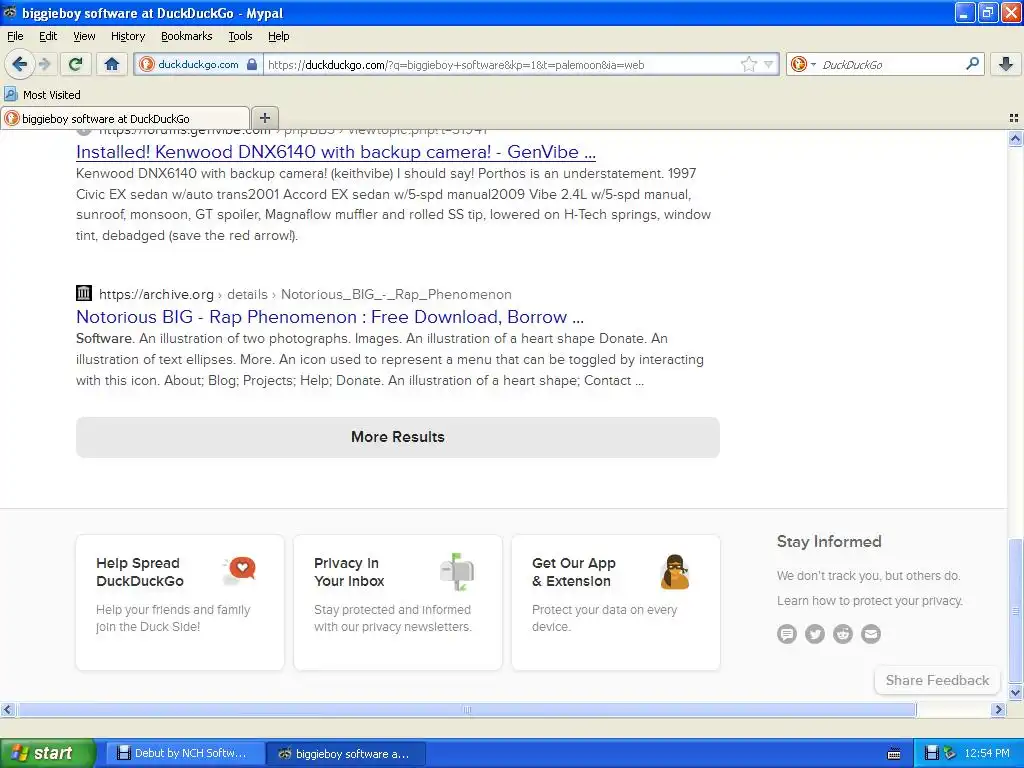Open the File menu

tap(15, 36)
